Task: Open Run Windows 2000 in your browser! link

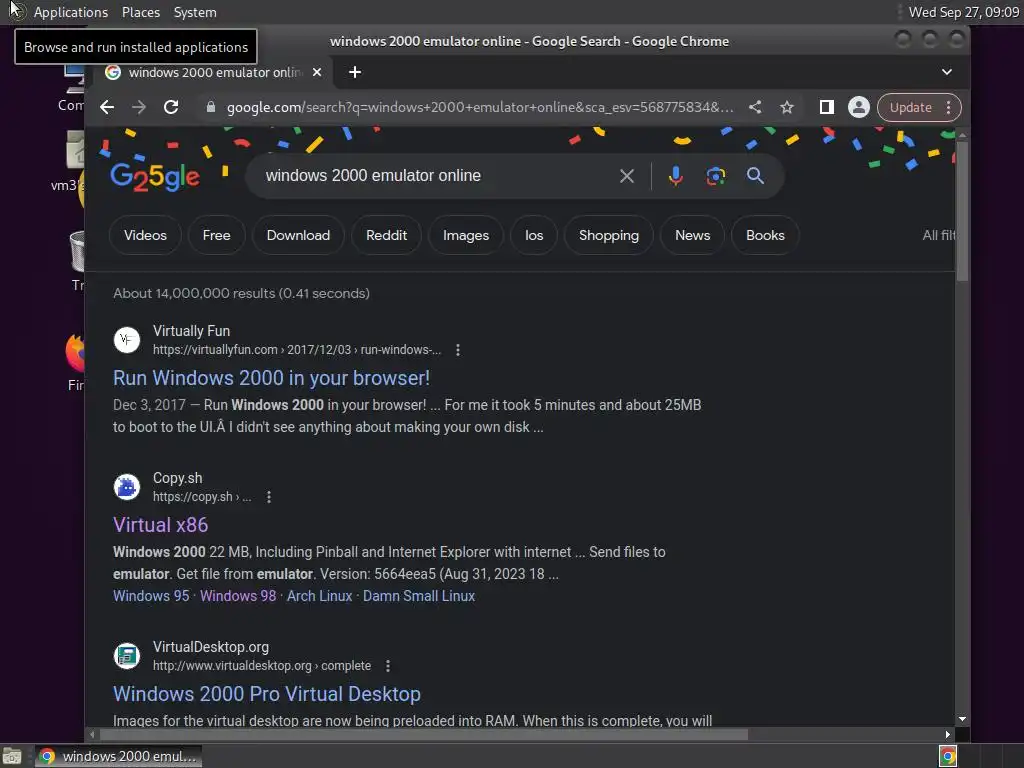Action: tap(271, 378)
